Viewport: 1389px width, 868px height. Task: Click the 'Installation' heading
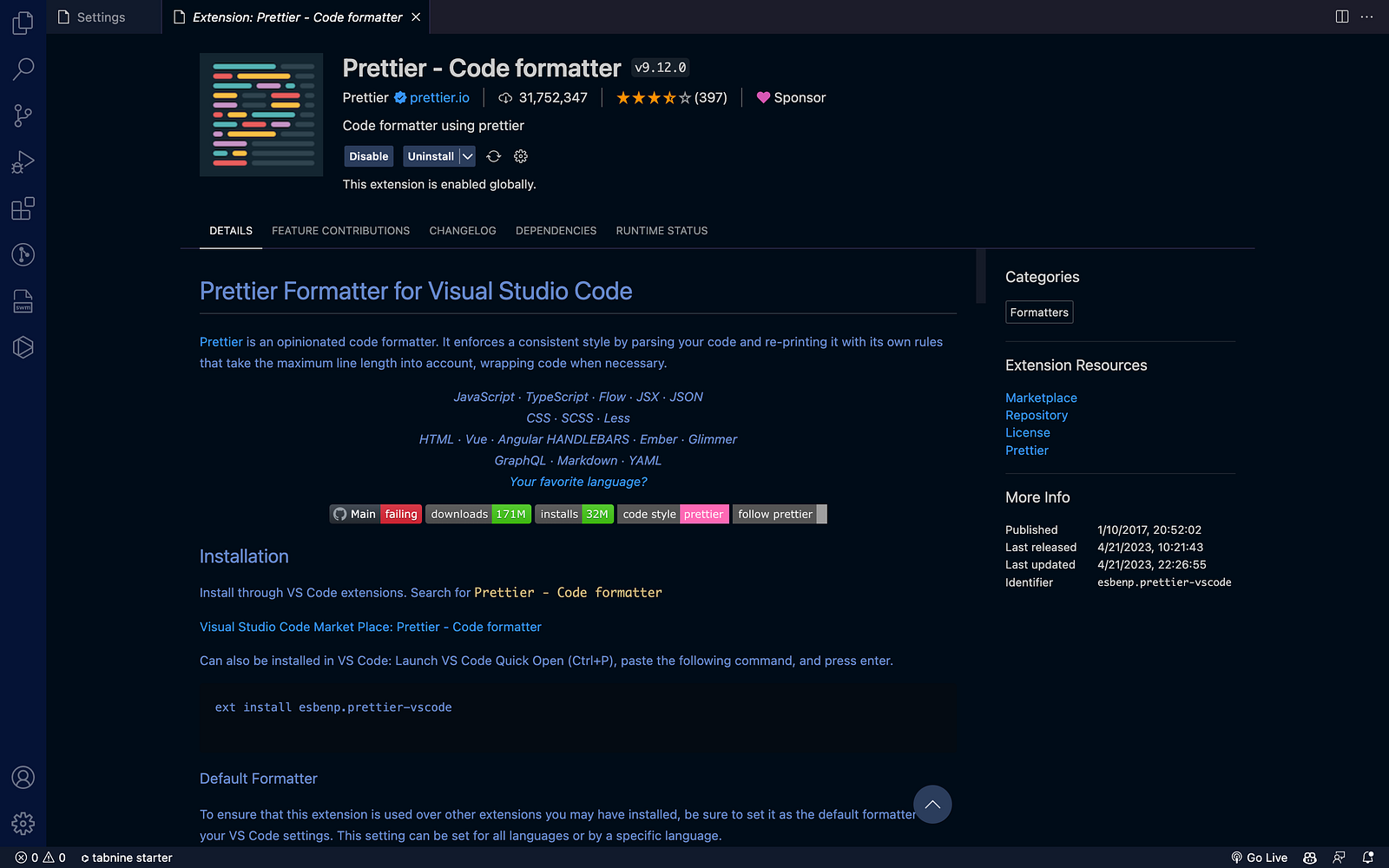tap(244, 556)
